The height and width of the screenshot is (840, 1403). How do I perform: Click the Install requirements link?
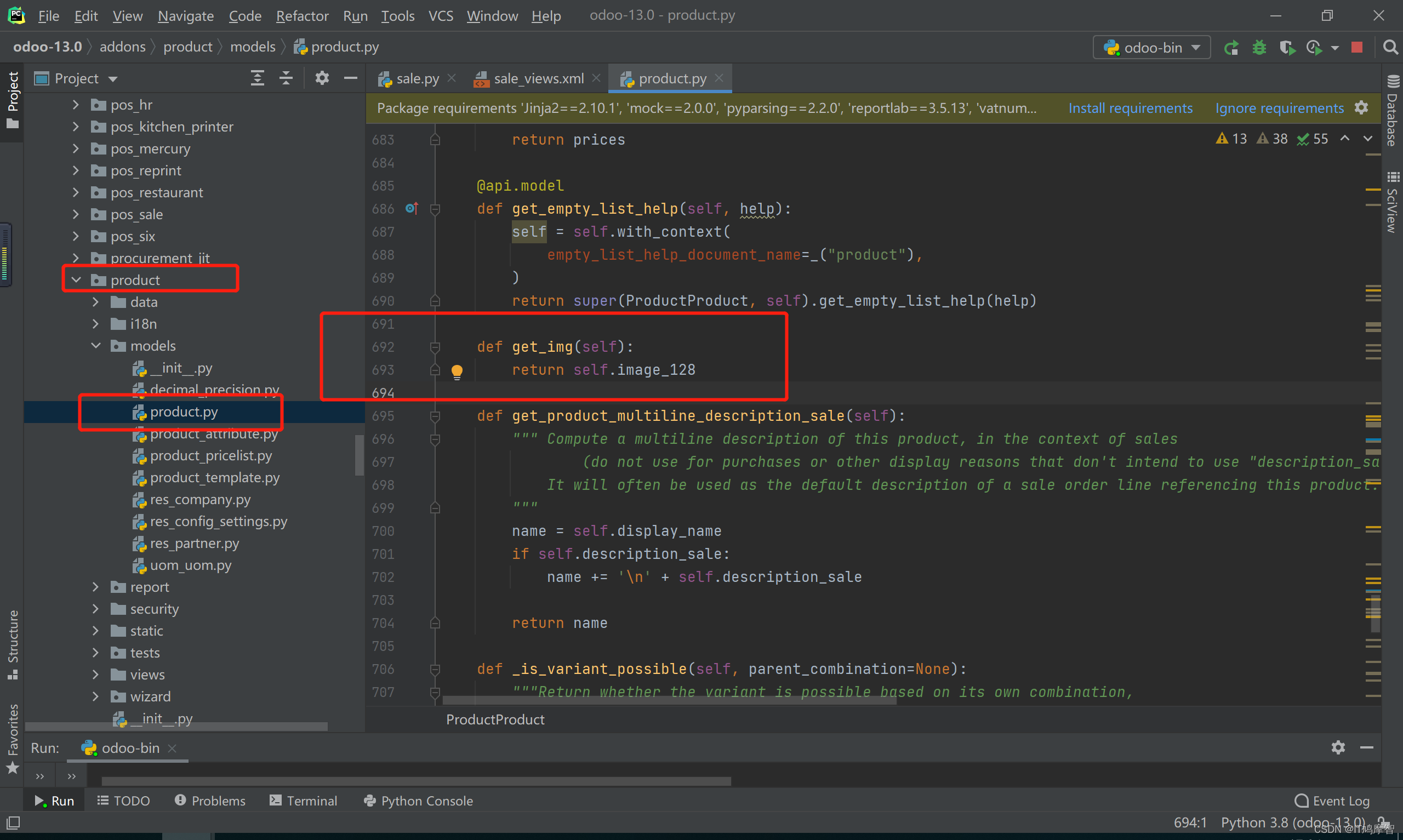tap(1130, 108)
